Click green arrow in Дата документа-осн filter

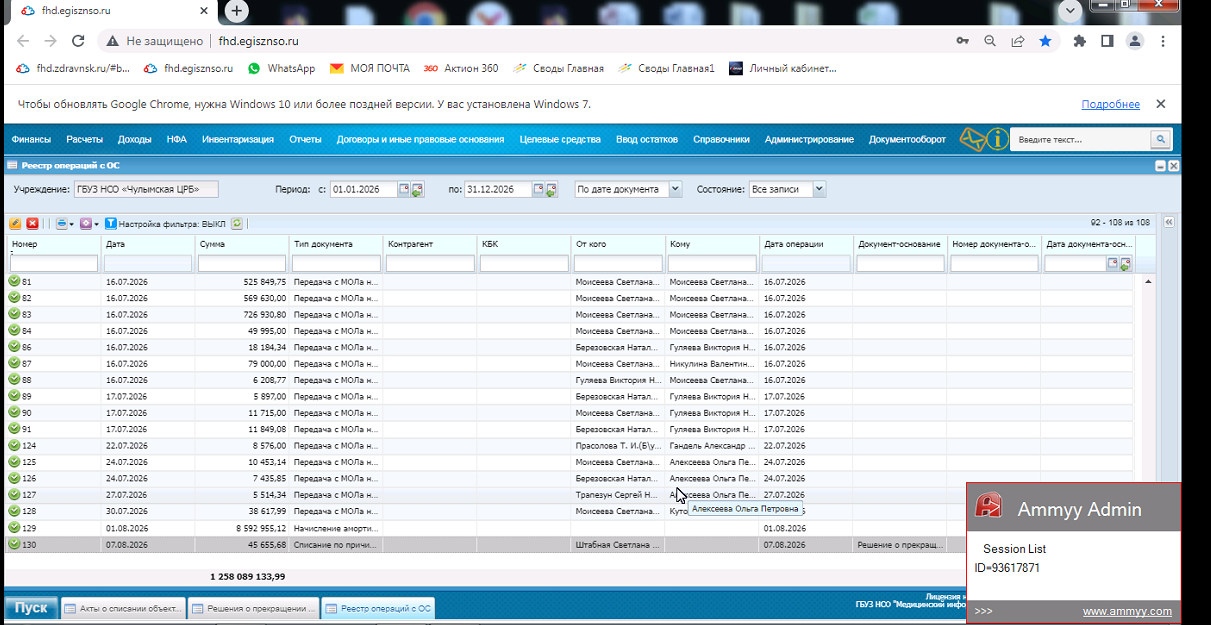tap(1125, 264)
